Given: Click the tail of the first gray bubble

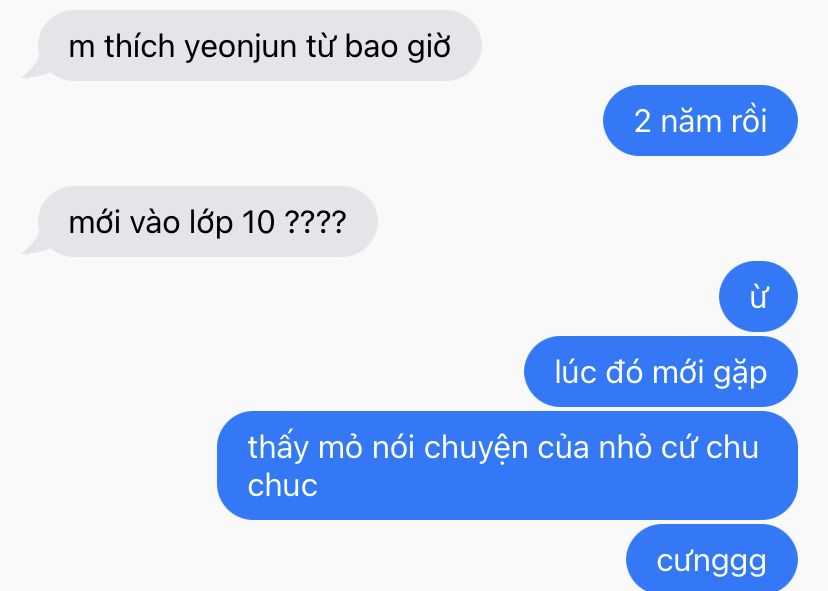Looking at the screenshot, I should tap(33, 70).
